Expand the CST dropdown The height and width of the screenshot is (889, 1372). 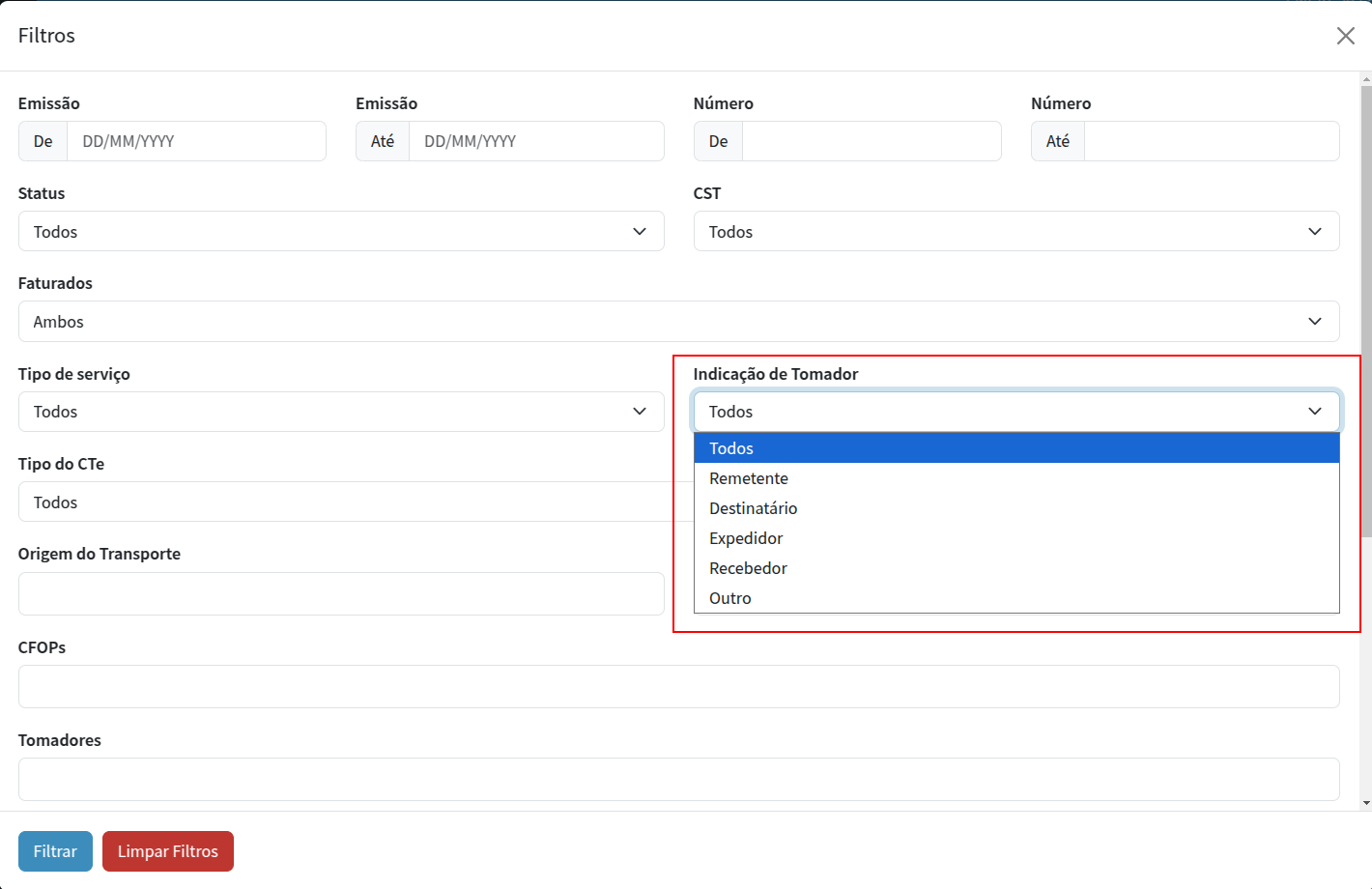point(1015,232)
